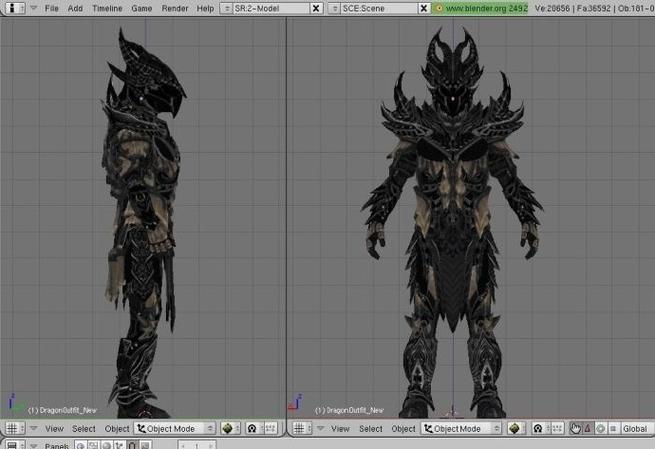Viewport: 655px width, 449px height.
Task: Open the Object Mode dropdown in right viewport
Action: coord(462,429)
